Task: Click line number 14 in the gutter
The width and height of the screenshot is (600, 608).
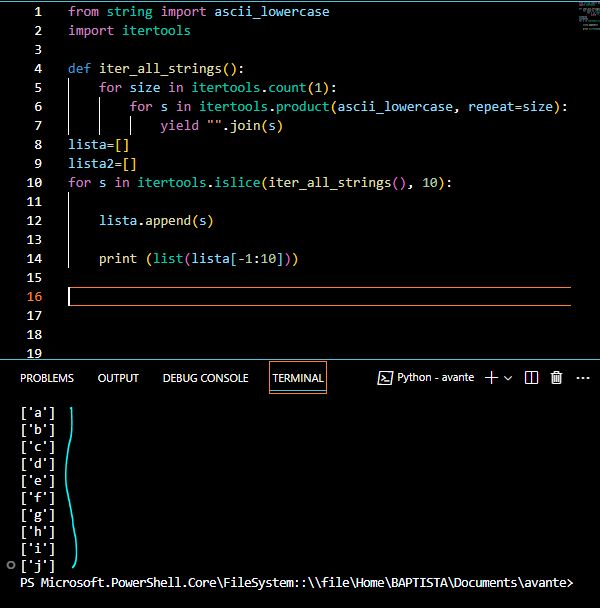Action: tap(34, 259)
